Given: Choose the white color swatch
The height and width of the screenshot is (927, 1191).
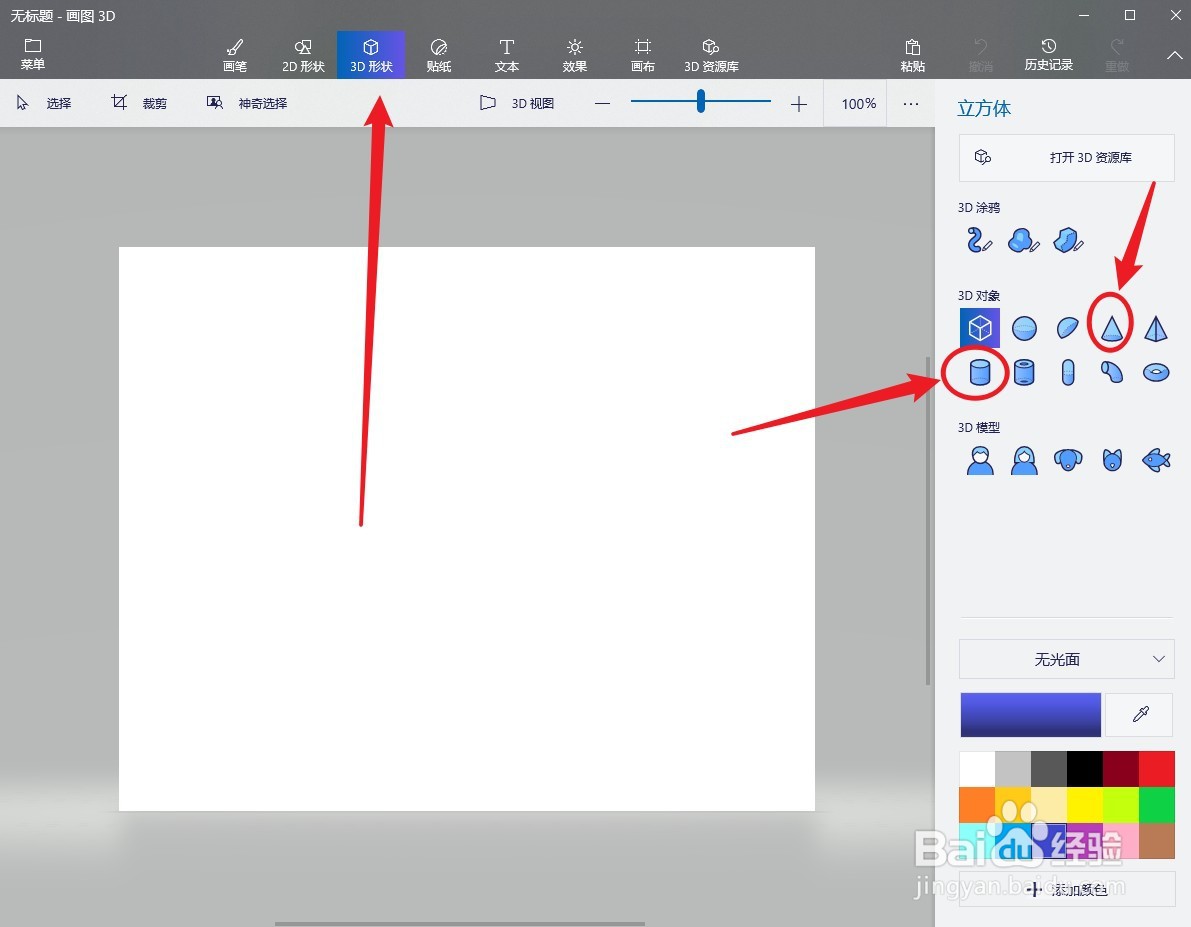Looking at the screenshot, I should point(978,769).
